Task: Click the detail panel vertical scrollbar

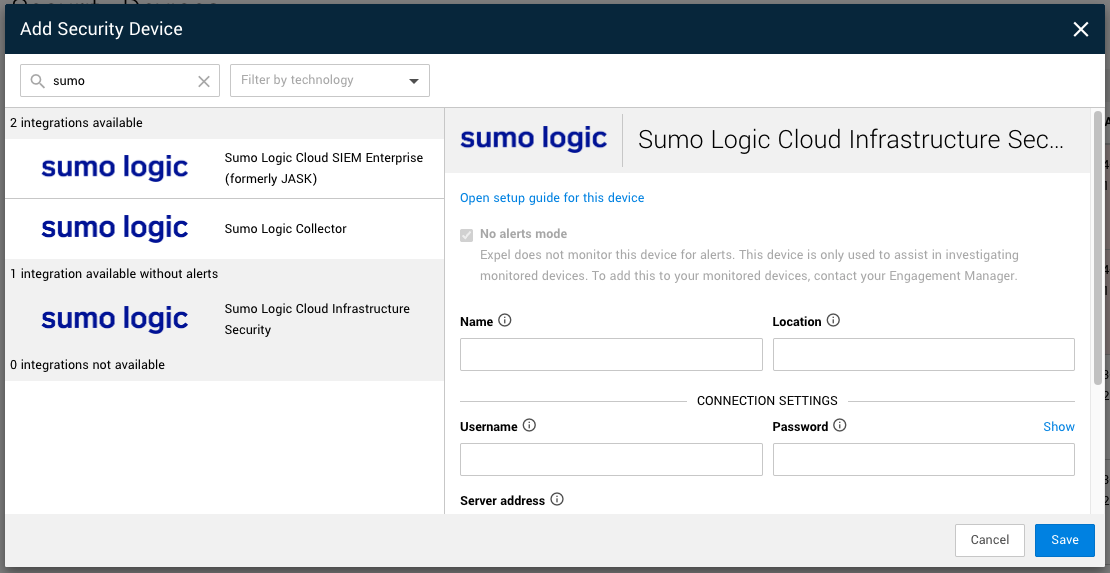Action: 1097,247
